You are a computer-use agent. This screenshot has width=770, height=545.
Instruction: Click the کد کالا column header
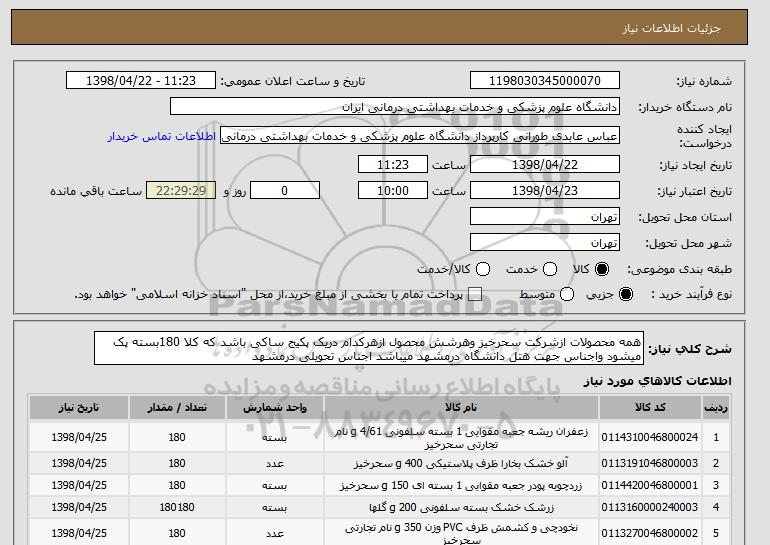point(650,408)
